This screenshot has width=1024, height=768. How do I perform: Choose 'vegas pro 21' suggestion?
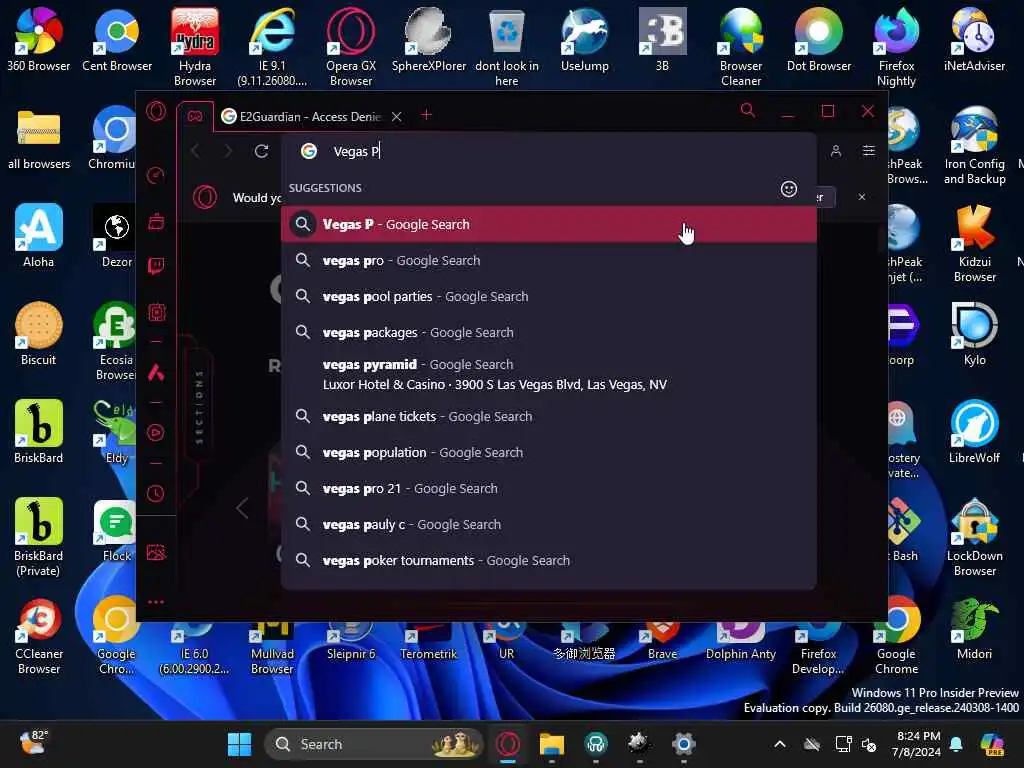click(549, 488)
